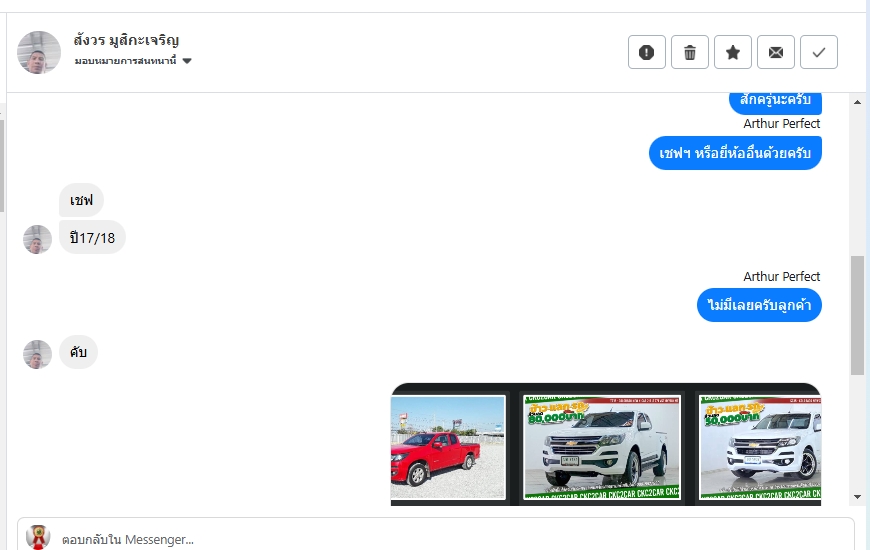Mark conversation unread via envelope icon

point(776,52)
